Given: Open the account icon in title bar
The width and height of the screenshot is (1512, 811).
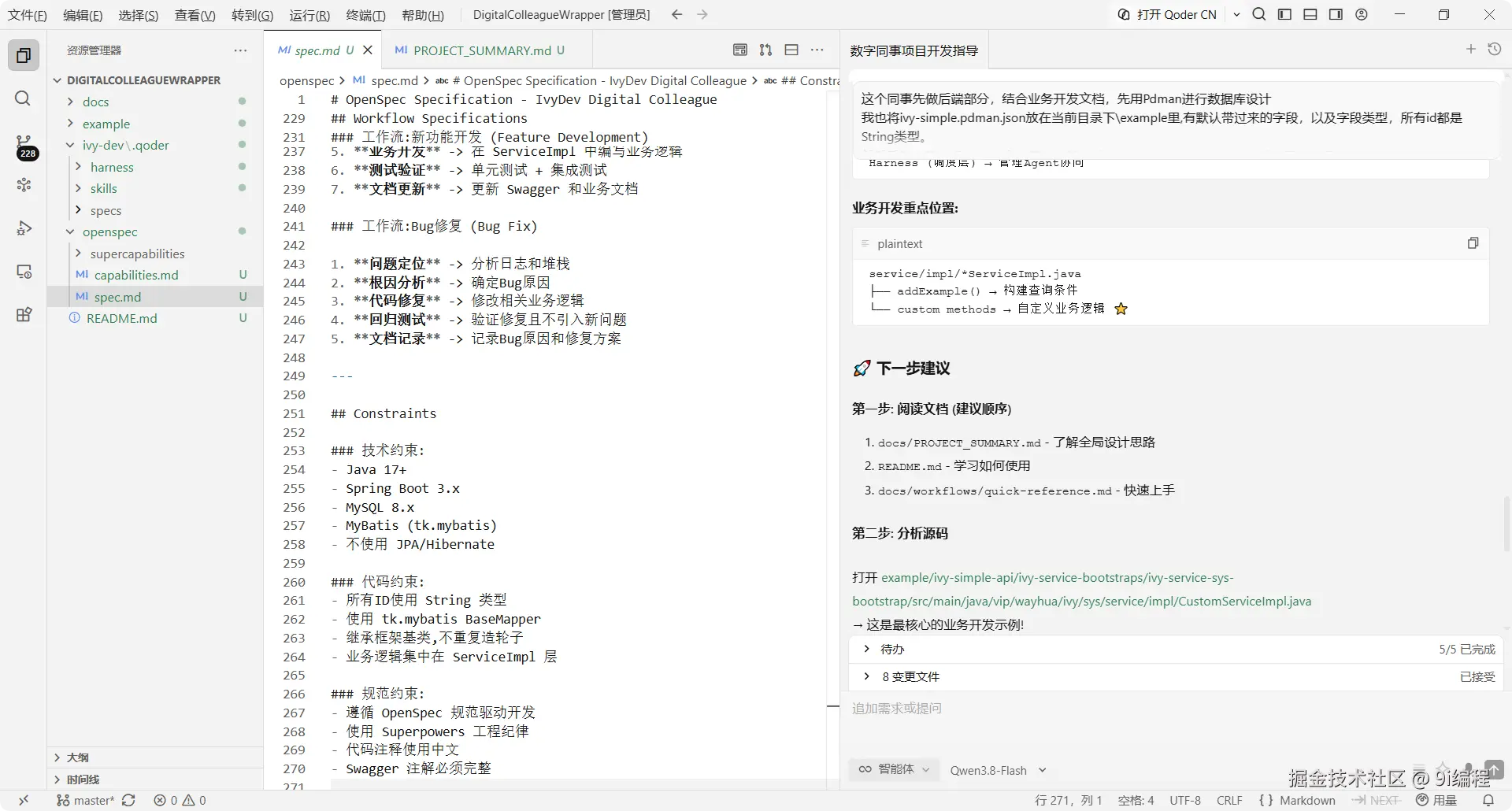Looking at the screenshot, I should pyautogui.click(x=1362, y=14).
